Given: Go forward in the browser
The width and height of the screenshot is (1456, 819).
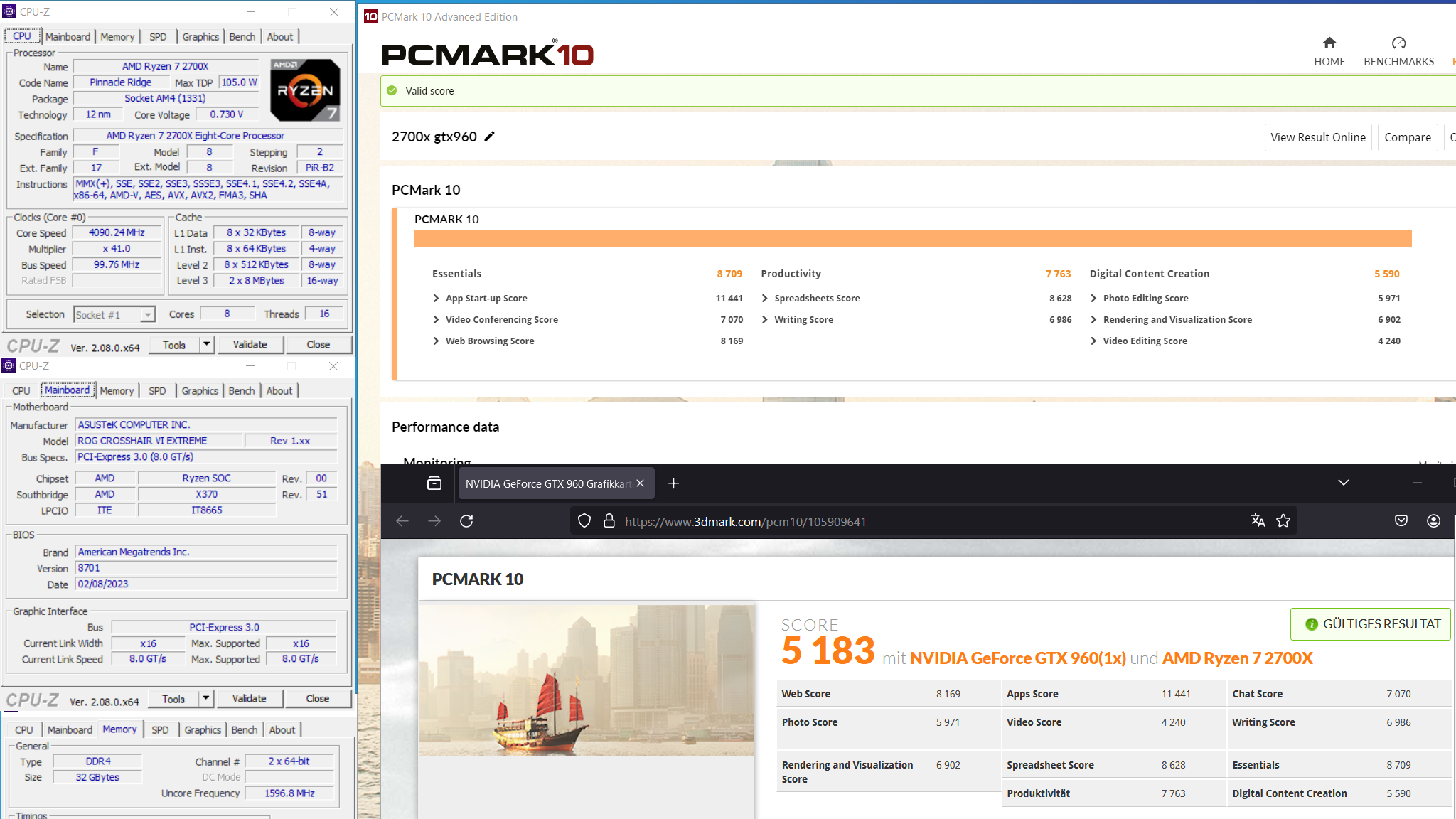Looking at the screenshot, I should pos(434,521).
